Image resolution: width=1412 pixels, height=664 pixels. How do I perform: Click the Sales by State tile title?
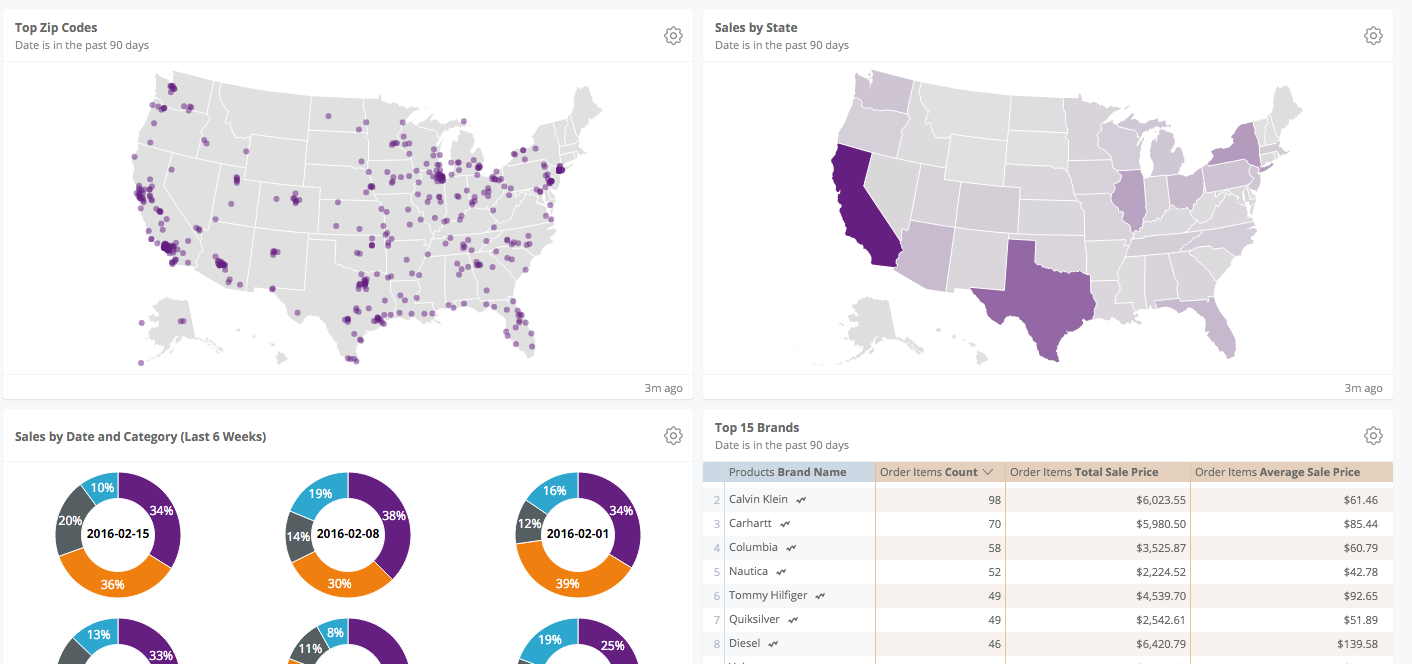pyautogui.click(x=756, y=28)
